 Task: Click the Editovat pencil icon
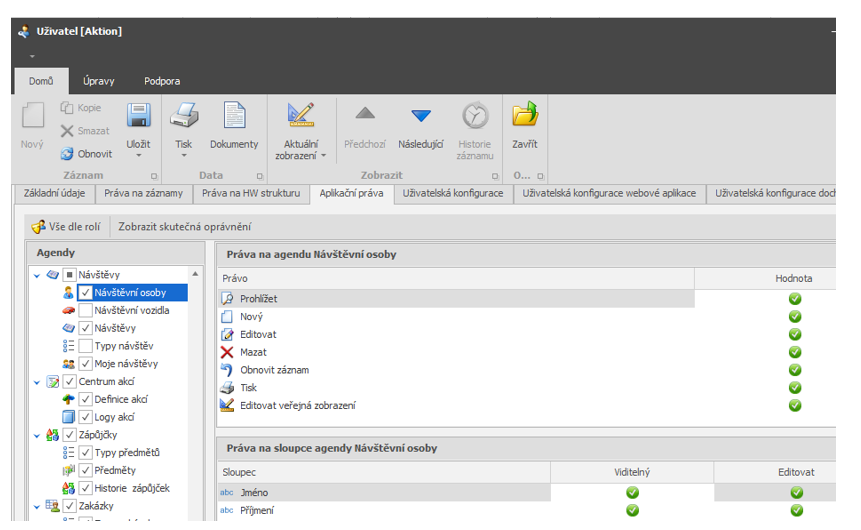pyautogui.click(x=227, y=334)
